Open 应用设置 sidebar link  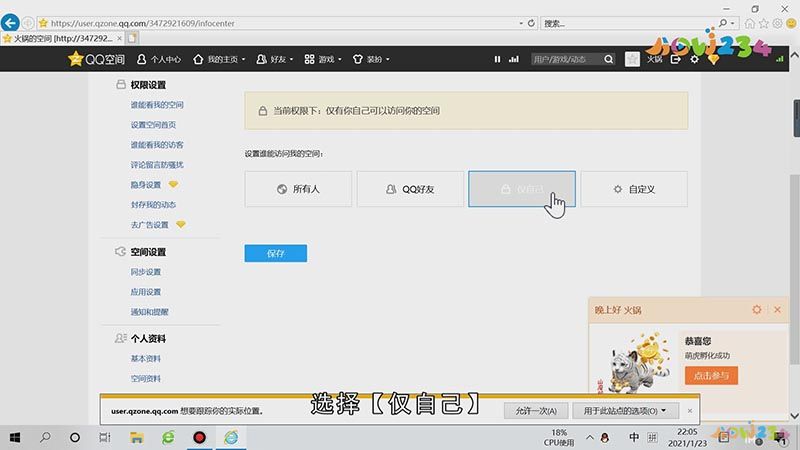point(145,292)
